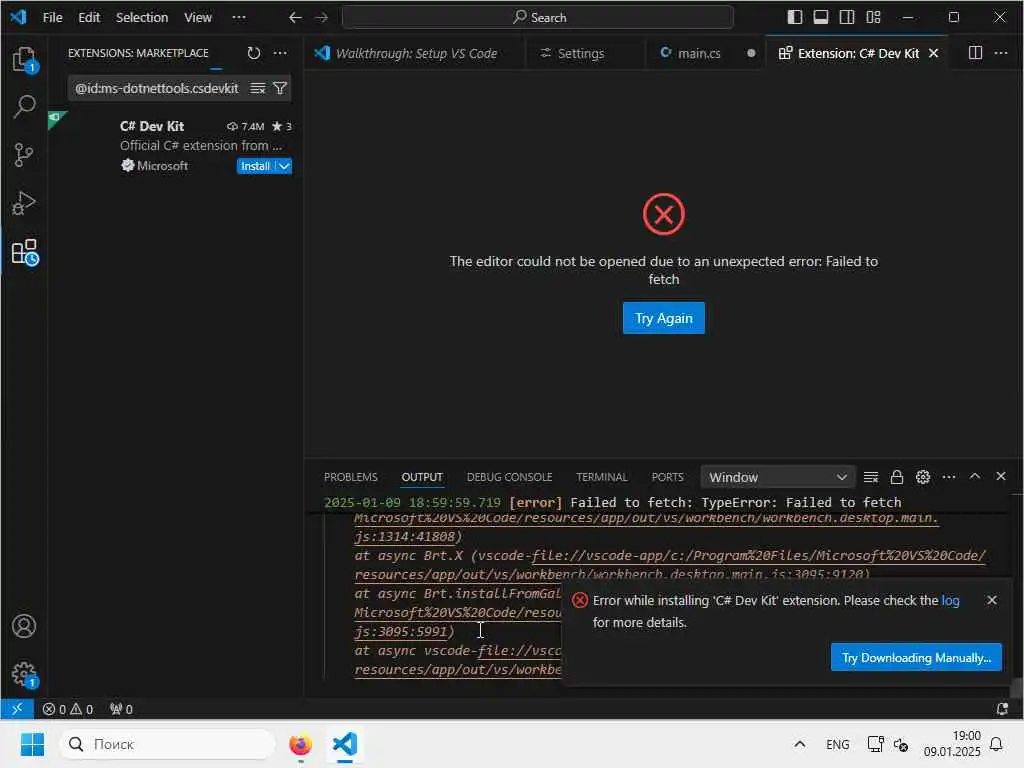
Task: Clear the output panel
Action: (871, 477)
